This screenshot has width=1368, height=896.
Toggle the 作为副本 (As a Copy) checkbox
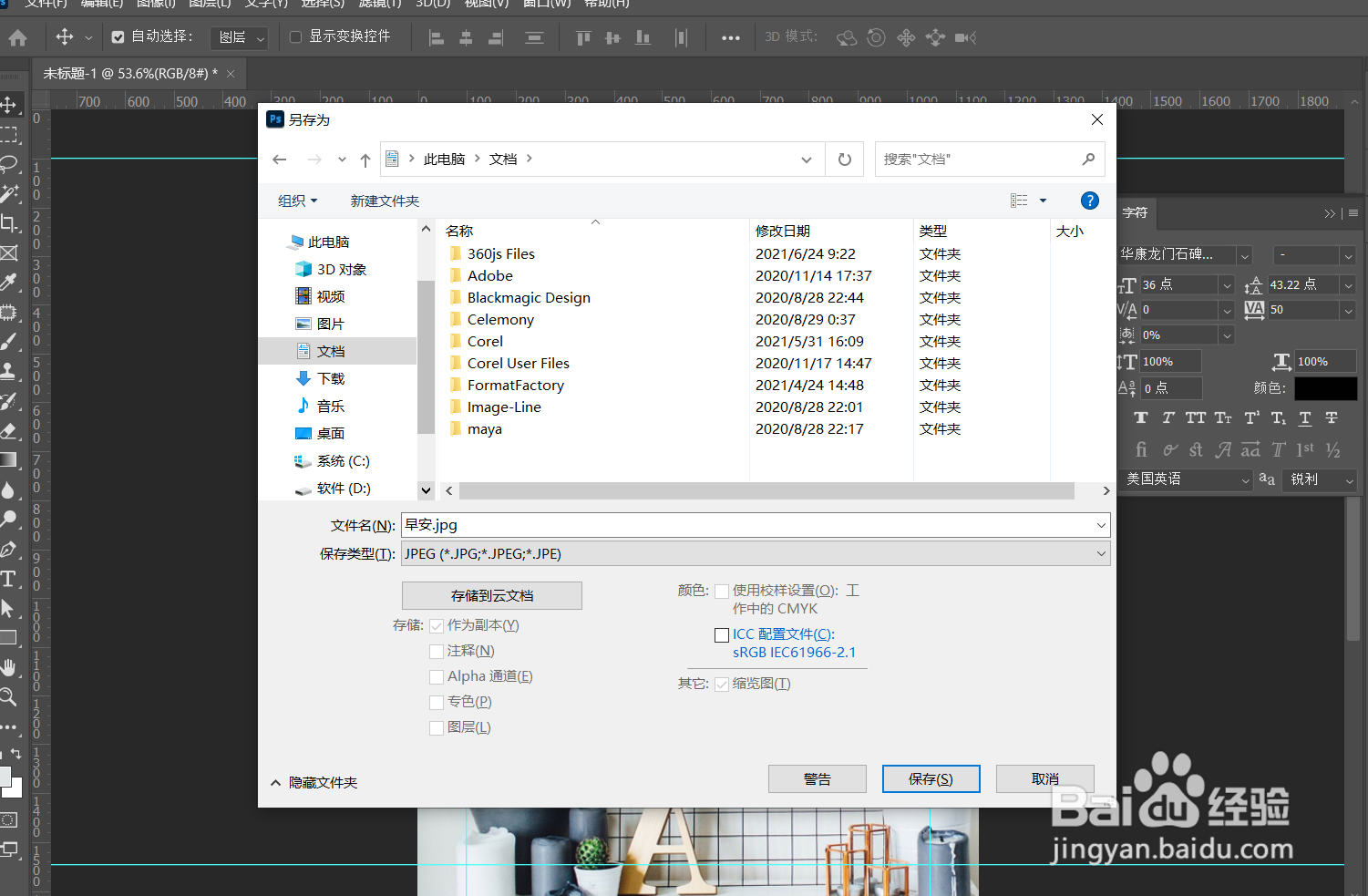(x=436, y=625)
